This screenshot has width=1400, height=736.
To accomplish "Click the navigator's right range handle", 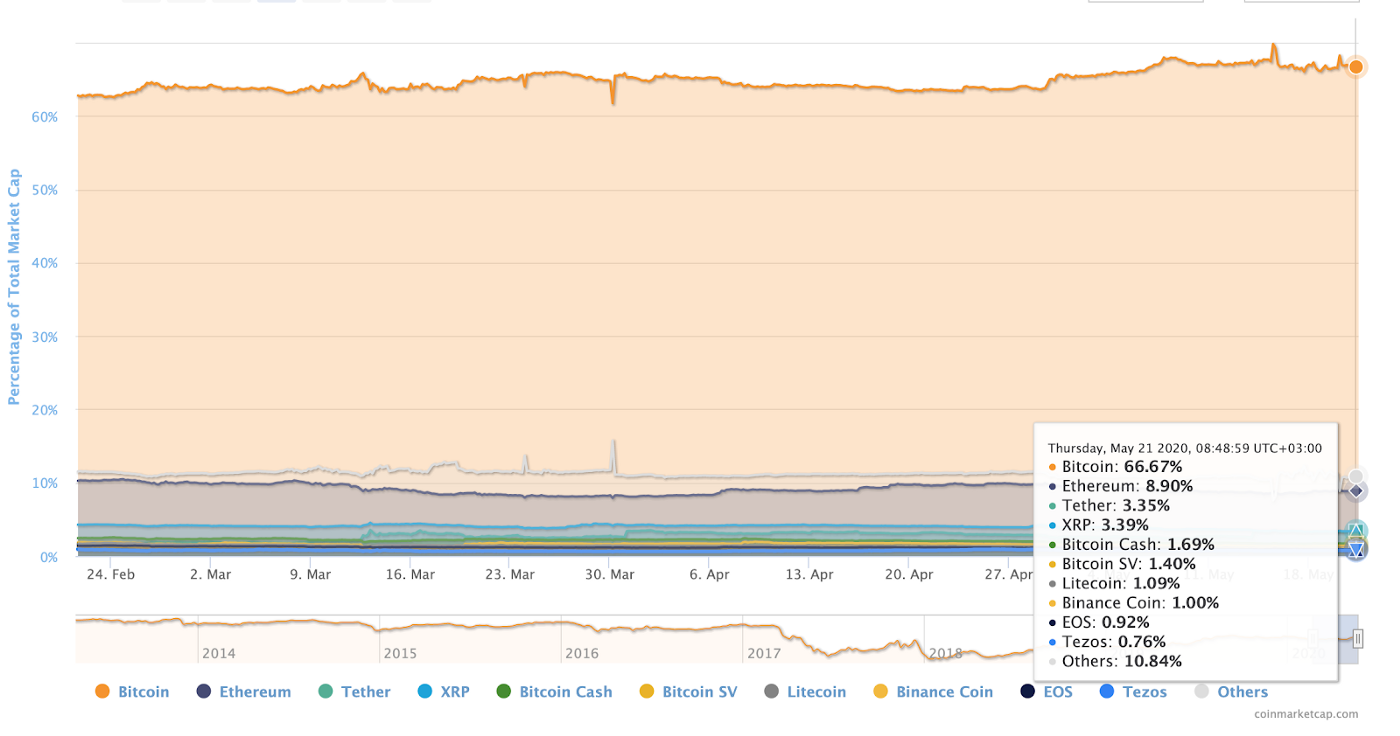I will click(x=1358, y=638).
